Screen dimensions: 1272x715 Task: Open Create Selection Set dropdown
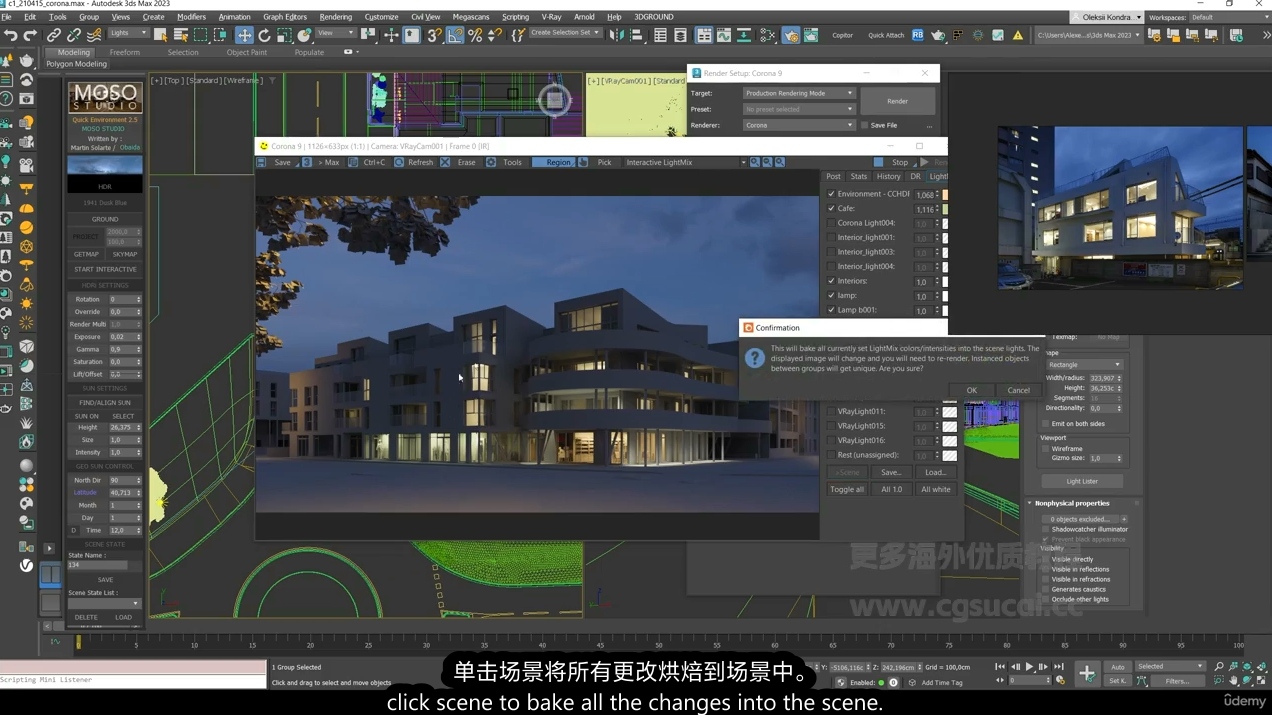pyautogui.click(x=565, y=33)
